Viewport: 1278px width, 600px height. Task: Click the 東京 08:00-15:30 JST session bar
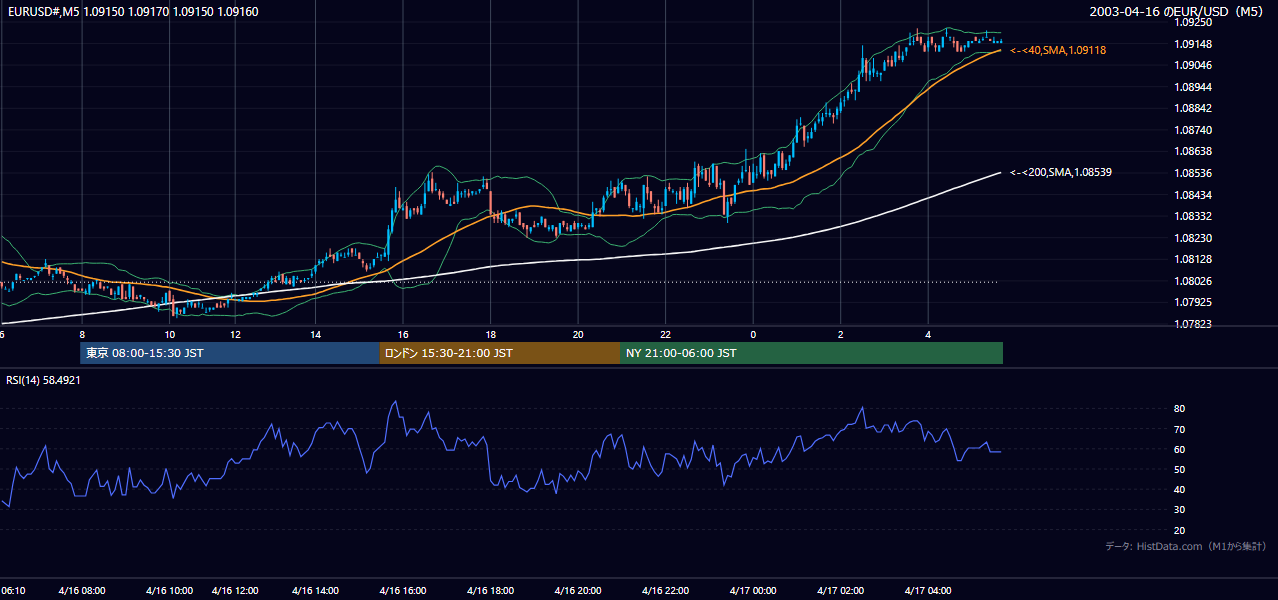(230, 353)
